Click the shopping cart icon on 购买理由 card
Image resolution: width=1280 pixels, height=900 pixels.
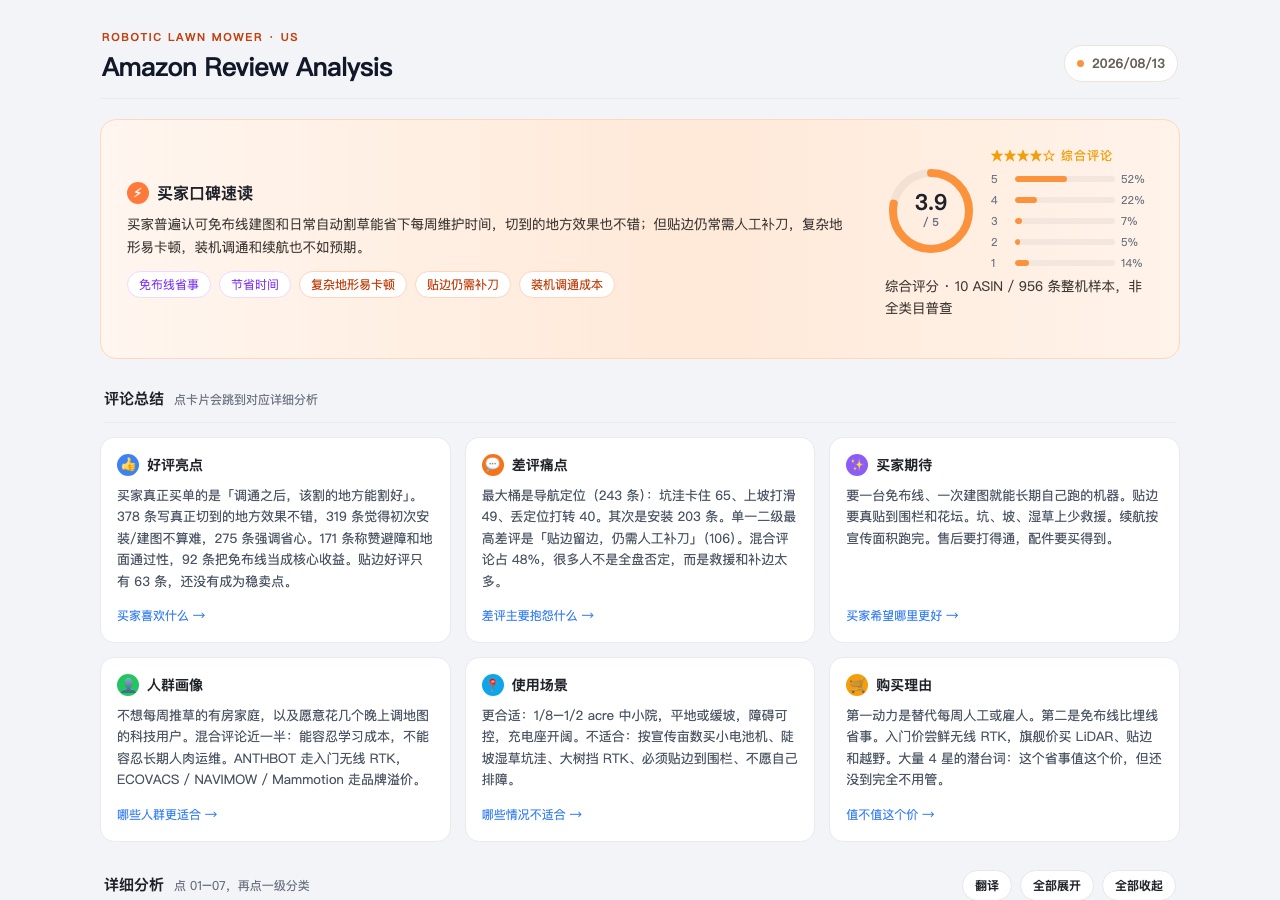click(857, 685)
